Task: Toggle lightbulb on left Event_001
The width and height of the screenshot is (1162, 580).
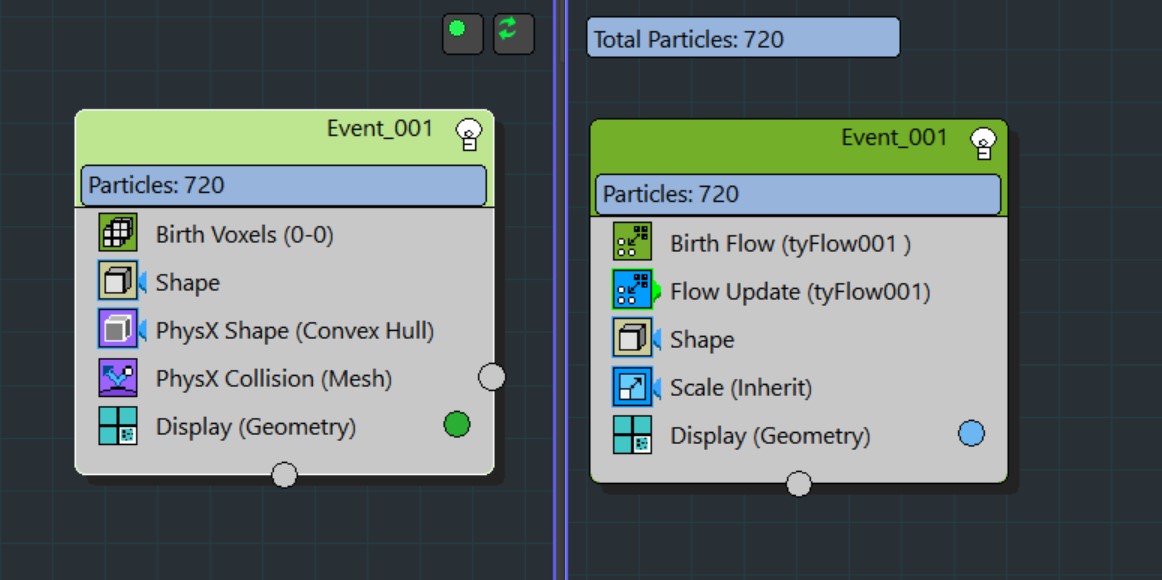Action: tap(468, 135)
